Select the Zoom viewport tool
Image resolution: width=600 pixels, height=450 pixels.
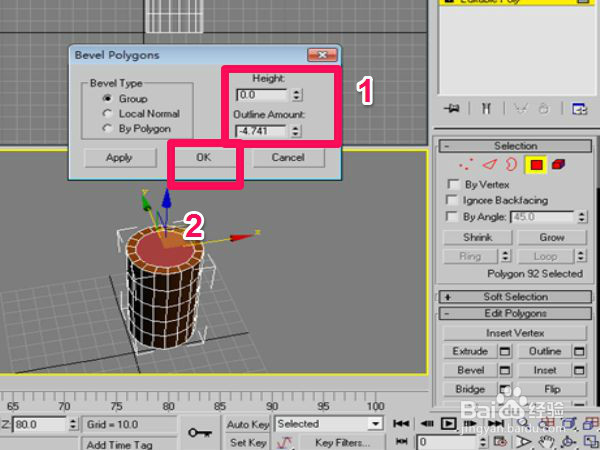click(523, 423)
